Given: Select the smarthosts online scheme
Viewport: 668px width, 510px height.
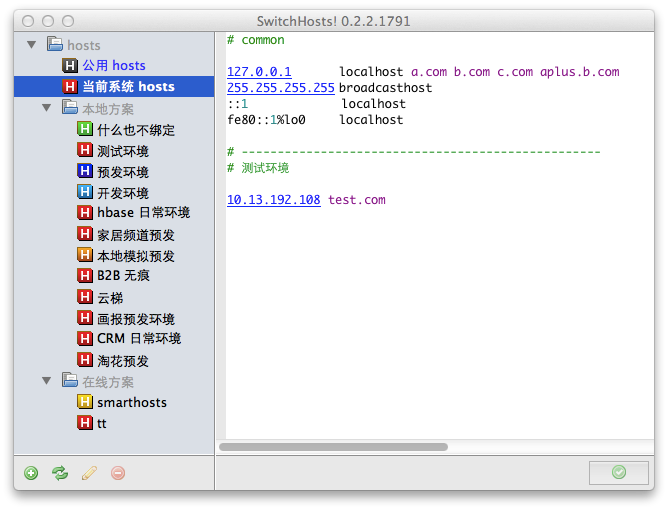Looking at the screenshot, I should click(132, 402).
